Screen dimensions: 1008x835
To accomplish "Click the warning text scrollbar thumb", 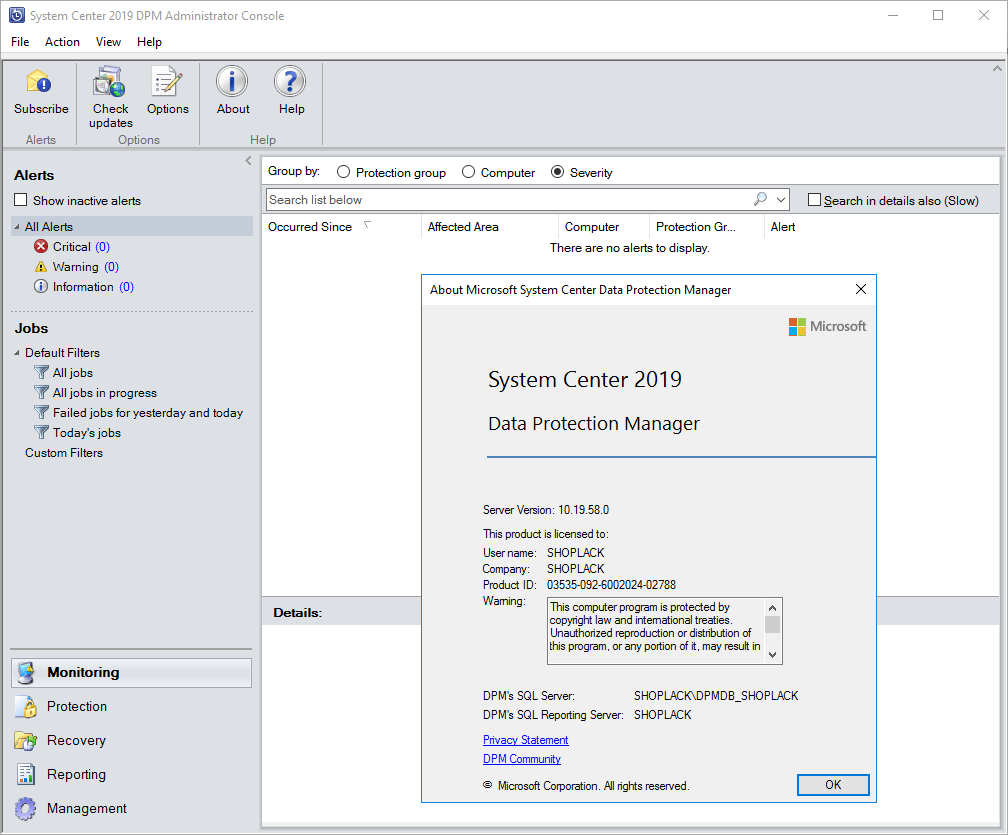I will [x=773, y=625].
